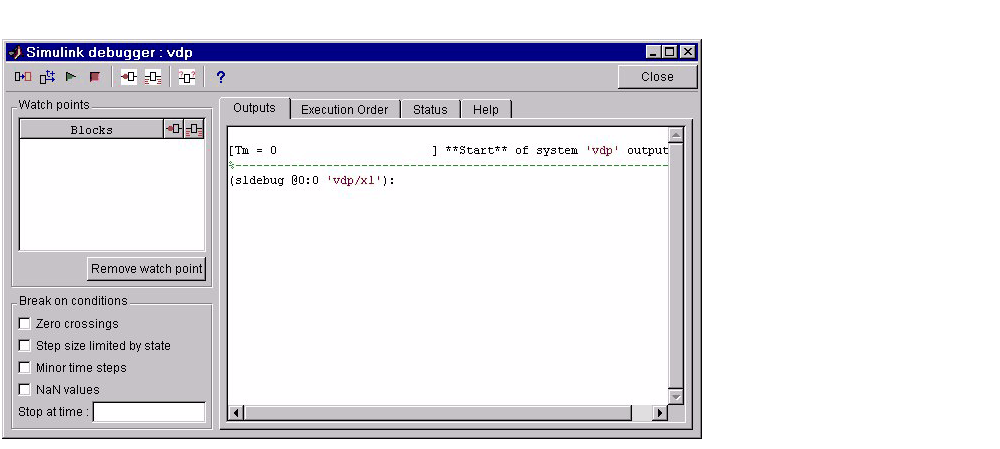Click the Stop at time input field

click(x=149, y=412)
